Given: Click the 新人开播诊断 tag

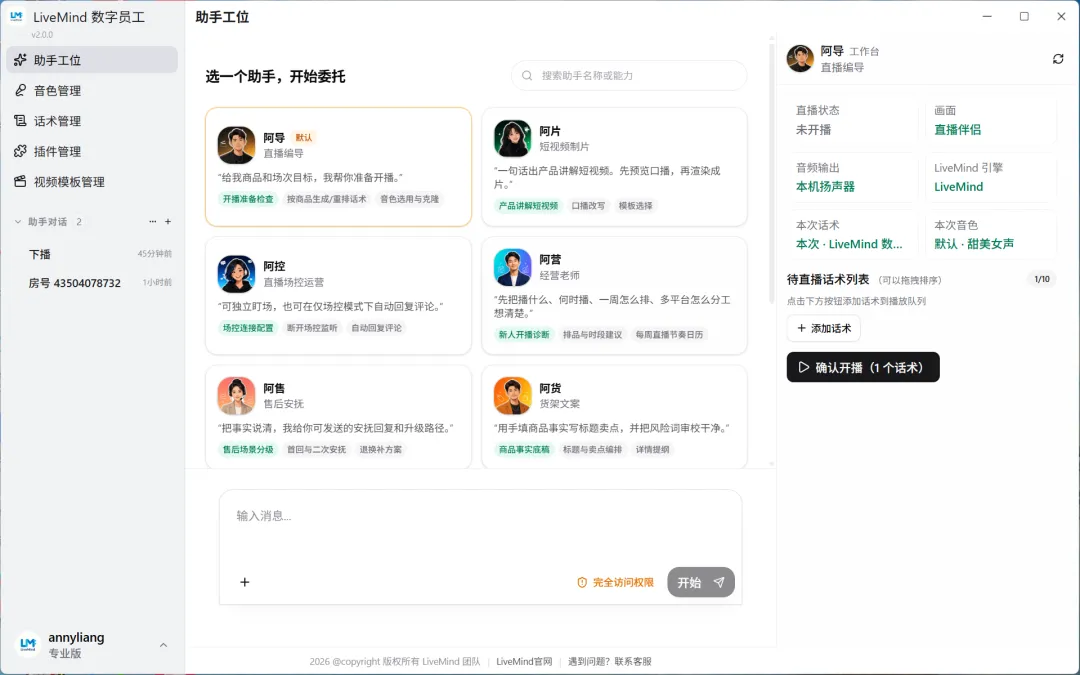Looking at the screenshot, I should tap(524, 334).
